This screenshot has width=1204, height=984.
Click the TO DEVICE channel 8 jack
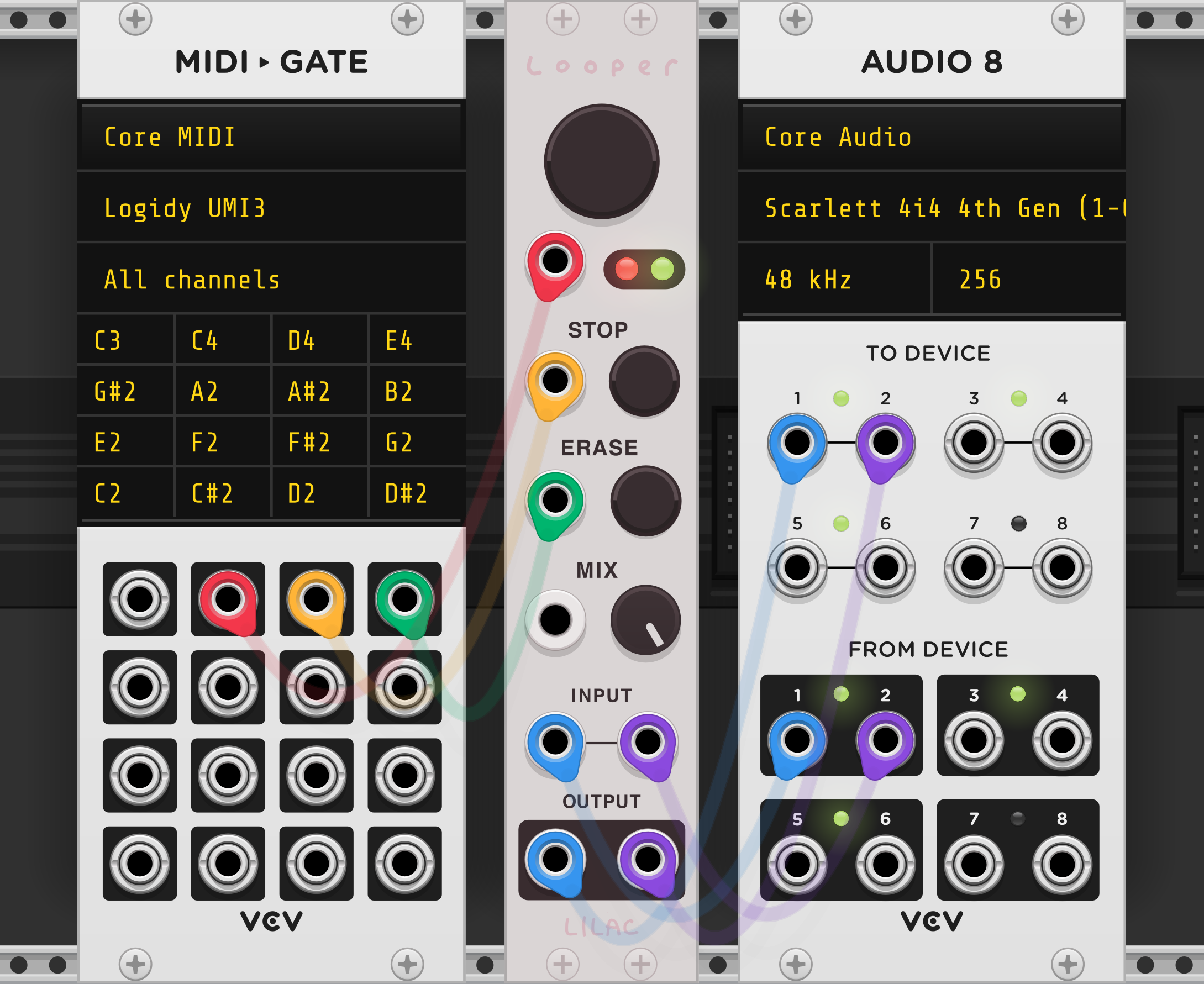[x=1063, y=567]
